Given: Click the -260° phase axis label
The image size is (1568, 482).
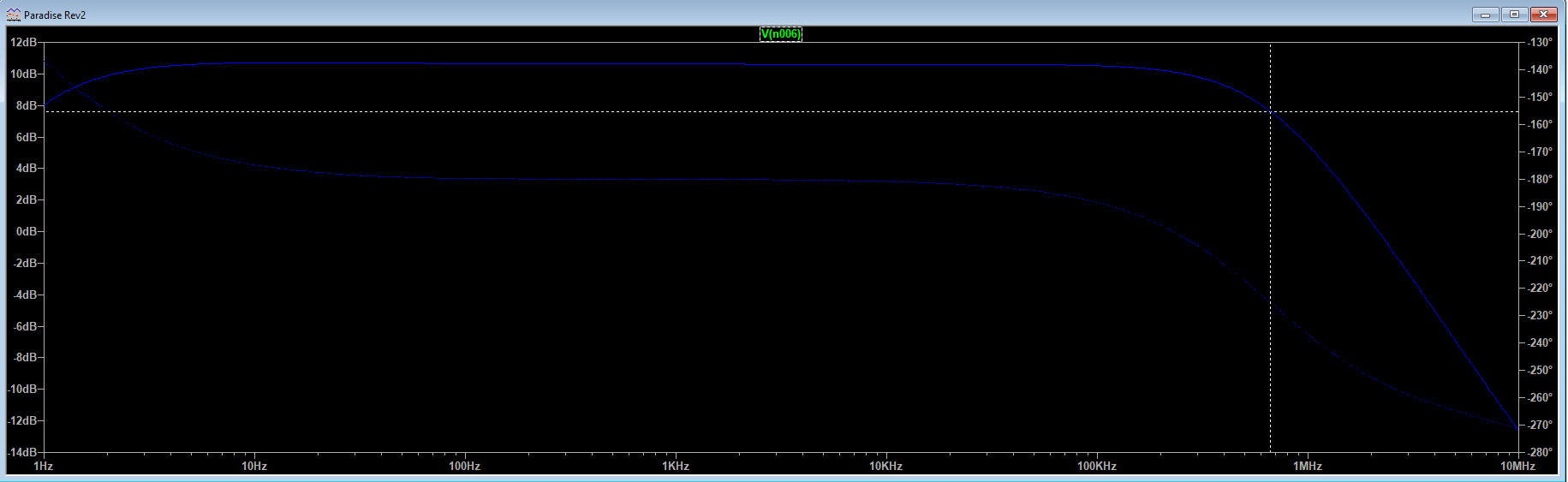Looking at the screenshot, I should [1540, 397].
